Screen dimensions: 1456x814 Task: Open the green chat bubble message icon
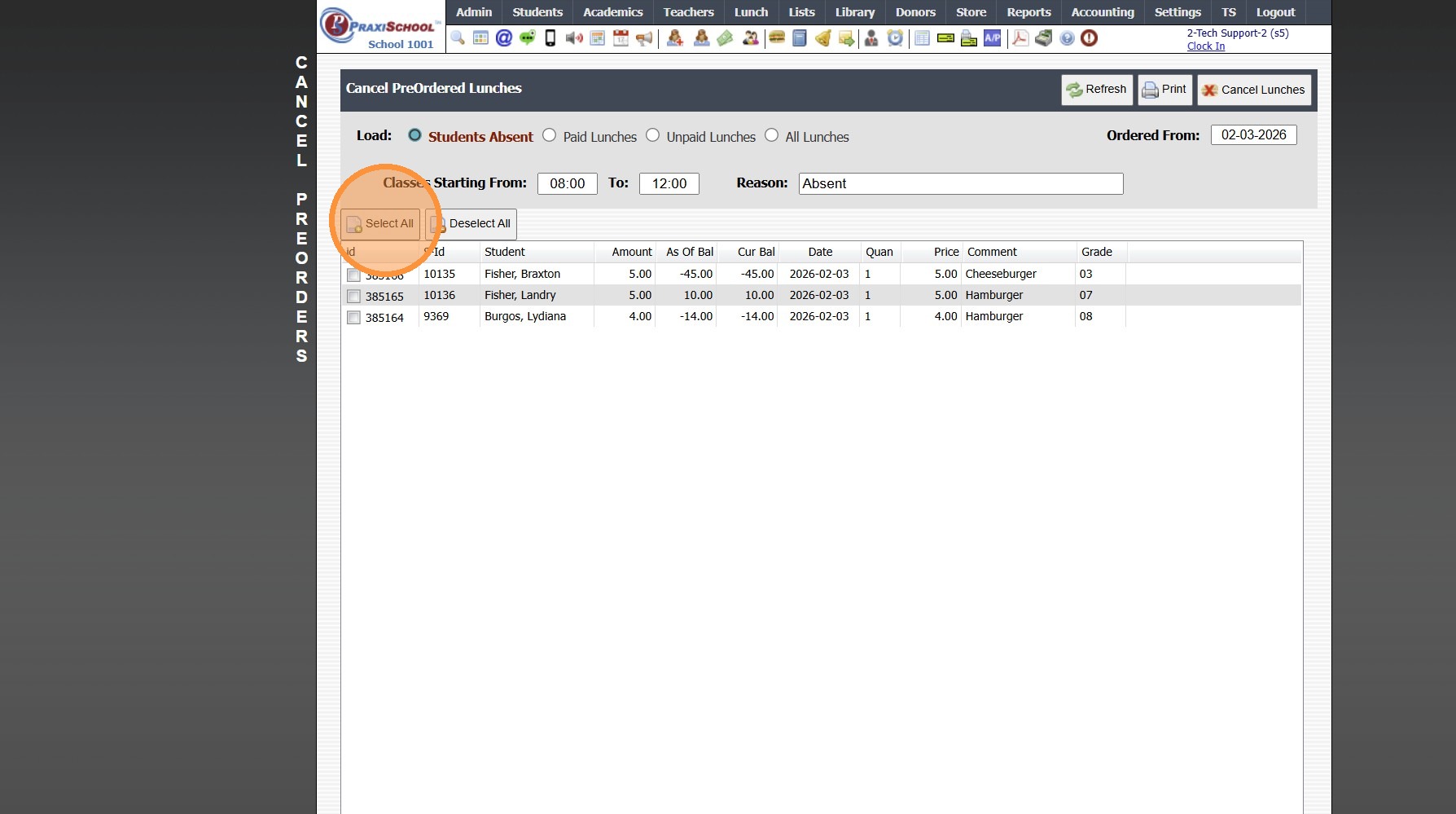[528, 38]
